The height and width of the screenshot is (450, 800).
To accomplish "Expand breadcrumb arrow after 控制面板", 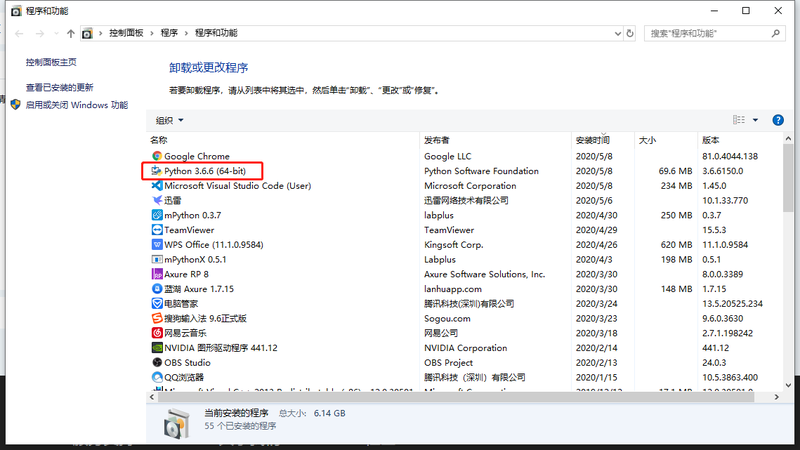I will 152,33.
